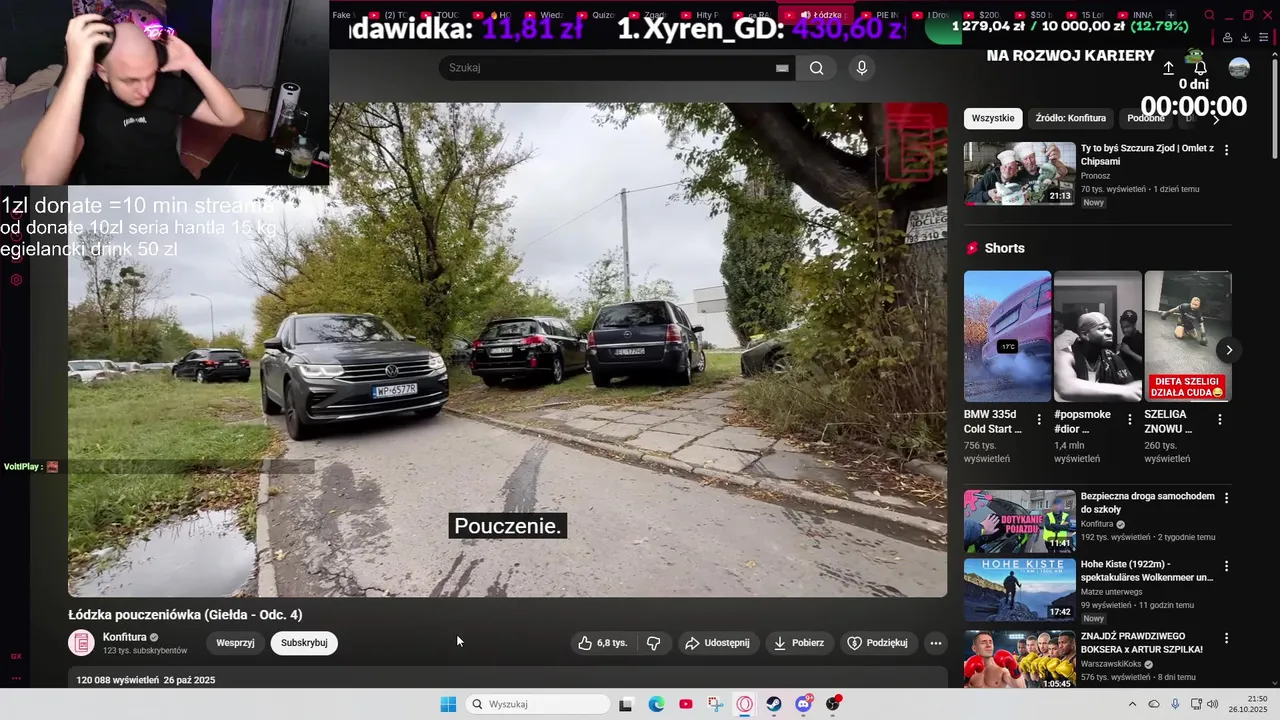Send thanks with Podziękuj
1280x720 pixels.
pyautogui.click(x=877, y=643)
